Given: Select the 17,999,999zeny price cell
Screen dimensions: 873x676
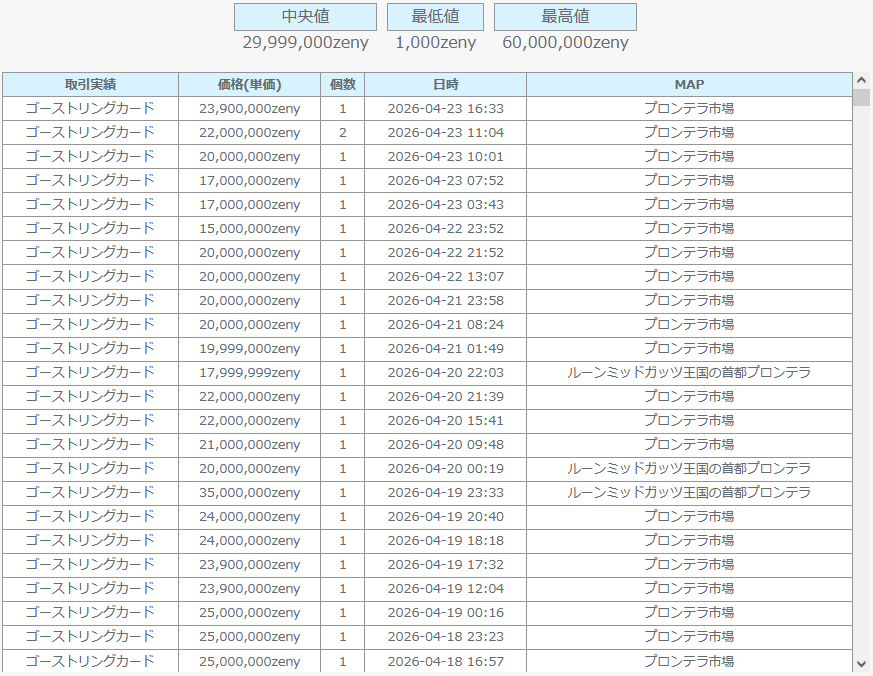Looking at the screenshot, I should (x=249, y=373).
